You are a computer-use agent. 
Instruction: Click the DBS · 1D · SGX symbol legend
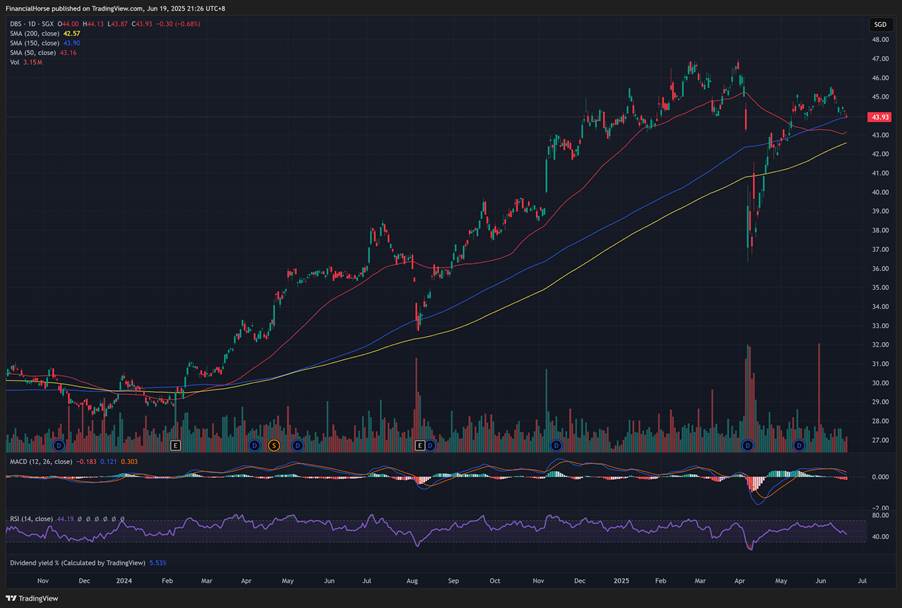pos(32,24)
